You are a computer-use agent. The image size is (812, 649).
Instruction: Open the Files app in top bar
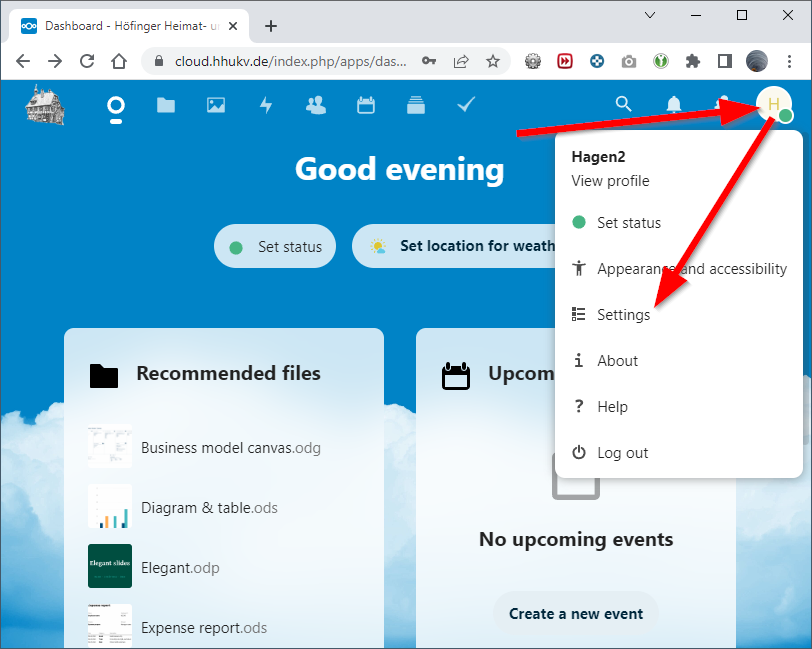pos(166,105)
